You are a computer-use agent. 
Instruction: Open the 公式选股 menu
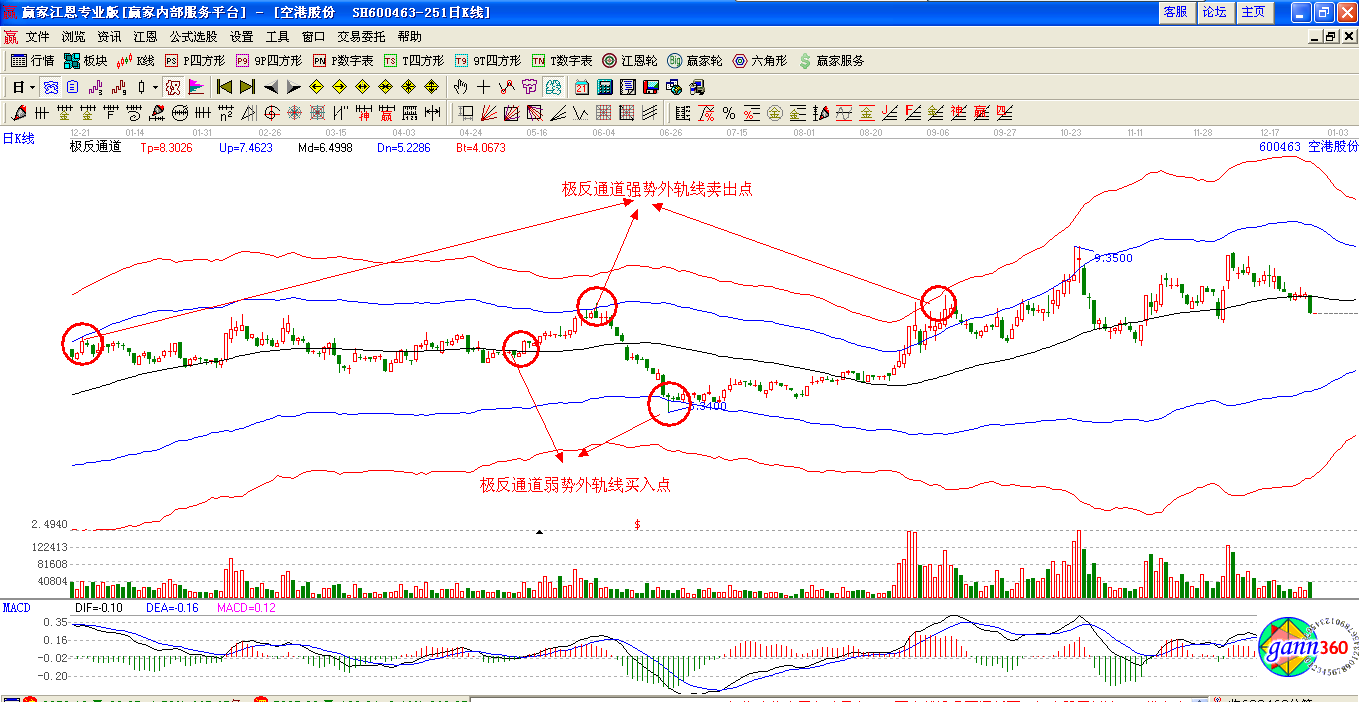click(x=193, y=37)
